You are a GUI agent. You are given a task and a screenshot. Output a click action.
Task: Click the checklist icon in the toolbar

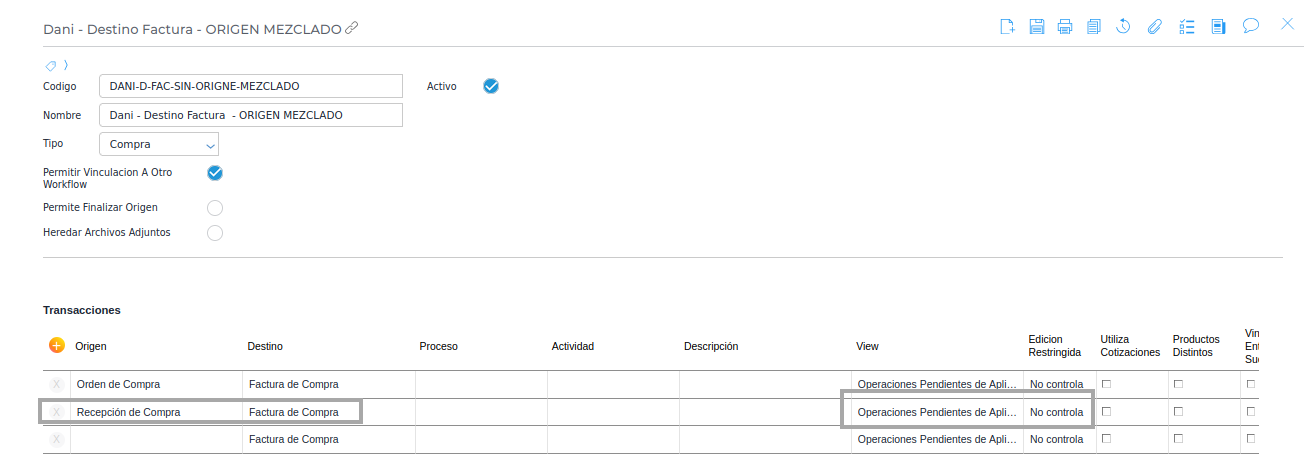[x=1187, y=27]
